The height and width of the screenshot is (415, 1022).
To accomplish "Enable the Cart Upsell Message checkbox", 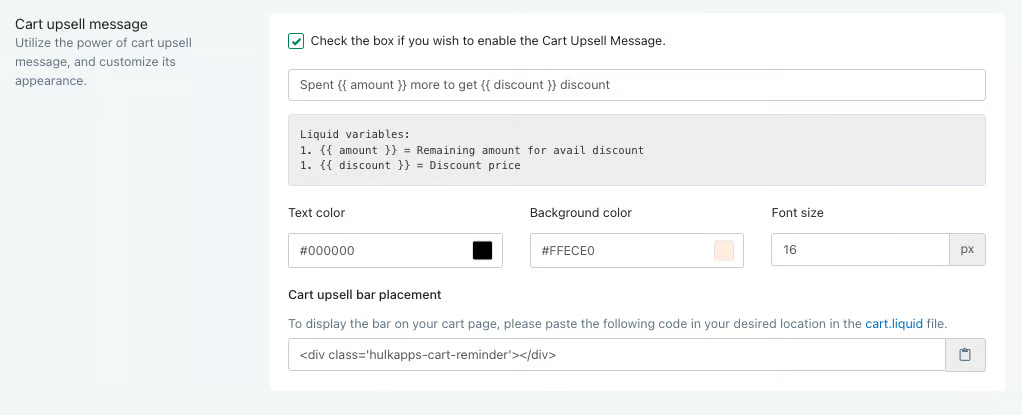I will click(296, 41).
